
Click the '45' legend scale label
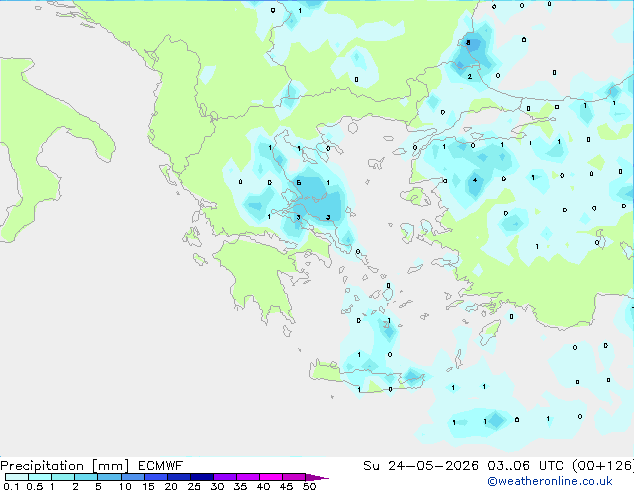tap(287, 486)
